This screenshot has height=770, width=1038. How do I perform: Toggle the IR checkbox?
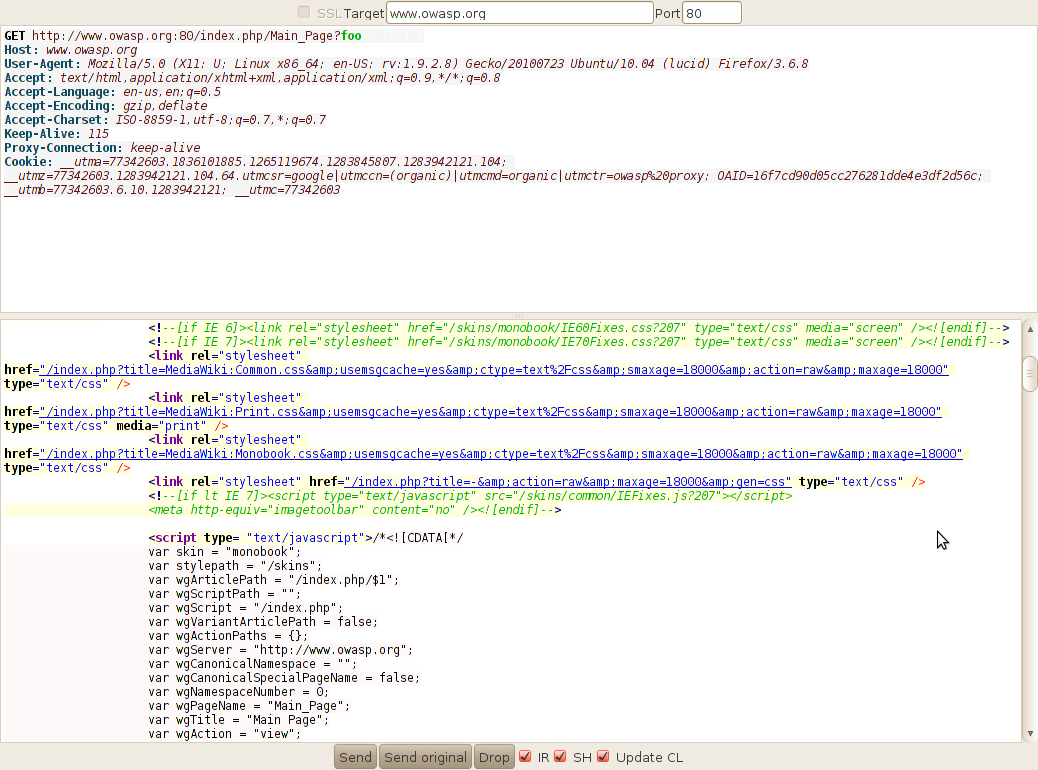[526, 756]
